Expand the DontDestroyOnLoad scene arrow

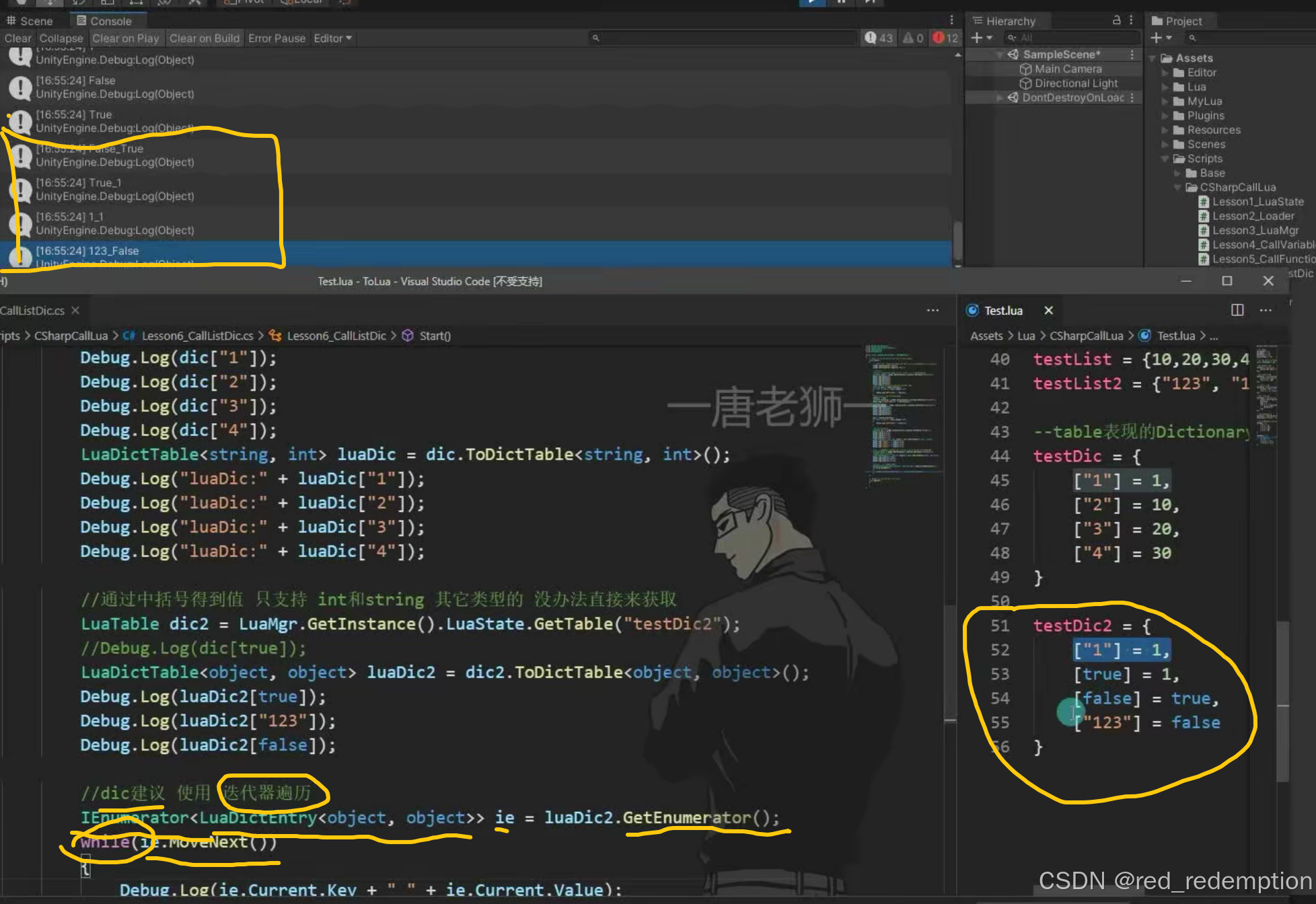tap(1000, 98)
